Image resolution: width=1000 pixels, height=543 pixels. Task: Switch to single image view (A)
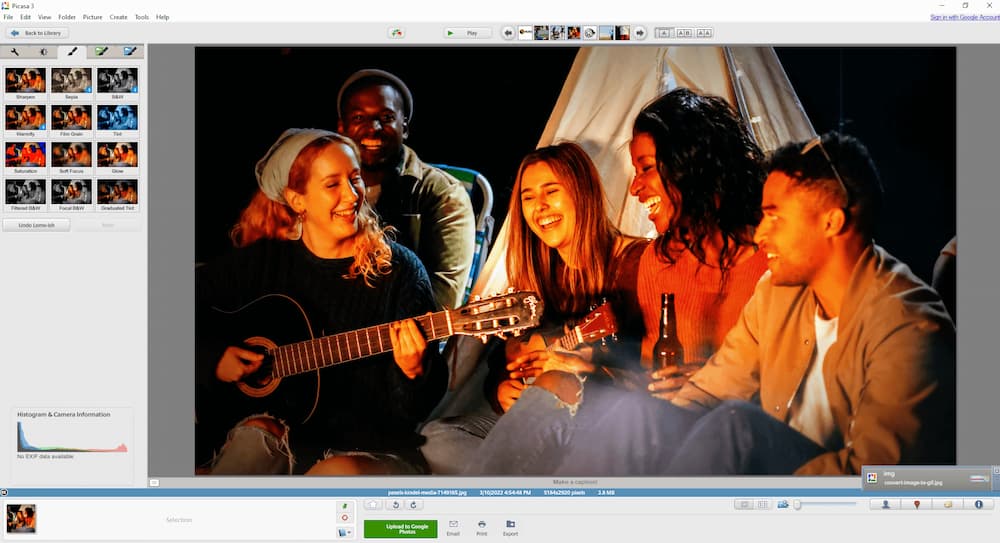point(663,33)
